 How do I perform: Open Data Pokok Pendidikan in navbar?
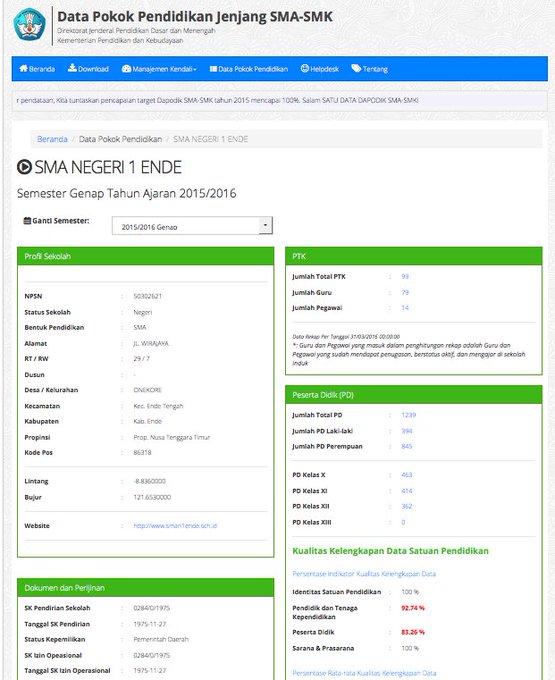pyautogui.click(x=249, y=69)
